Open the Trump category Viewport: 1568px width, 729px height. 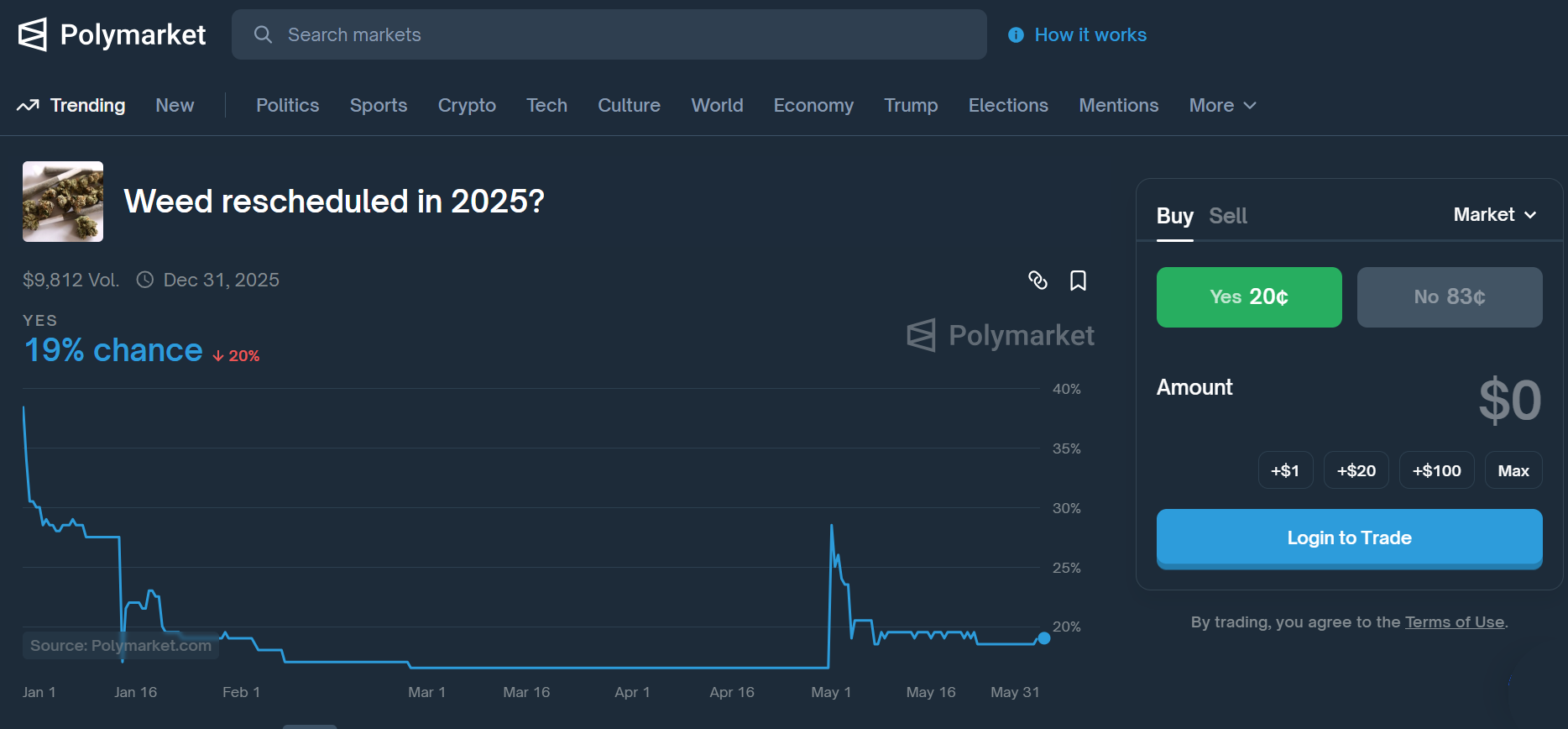911,105
